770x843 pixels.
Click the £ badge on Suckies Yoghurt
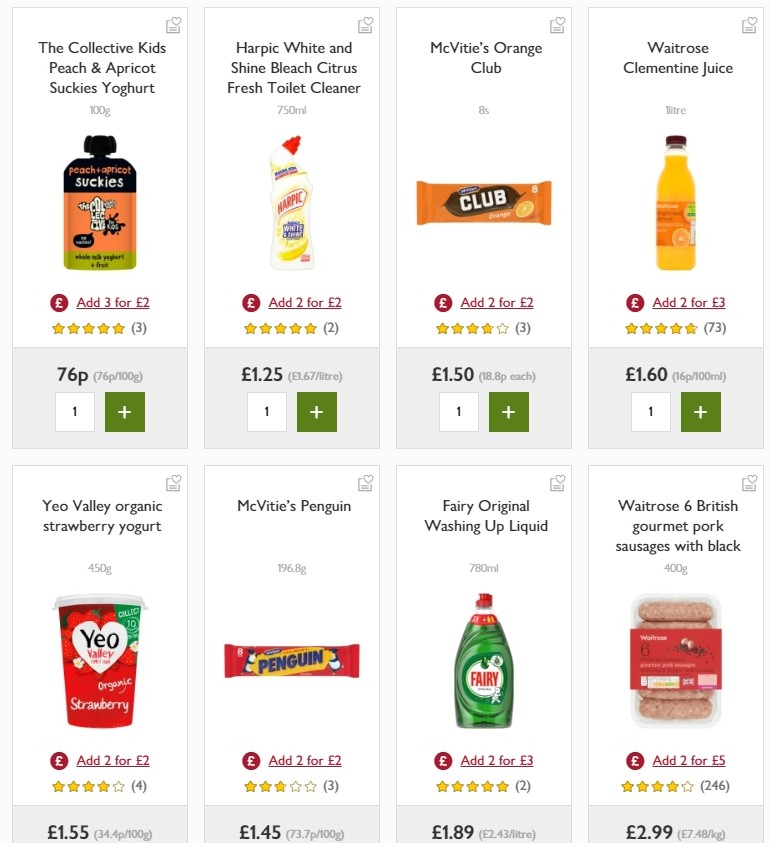[x=56, y=302]
